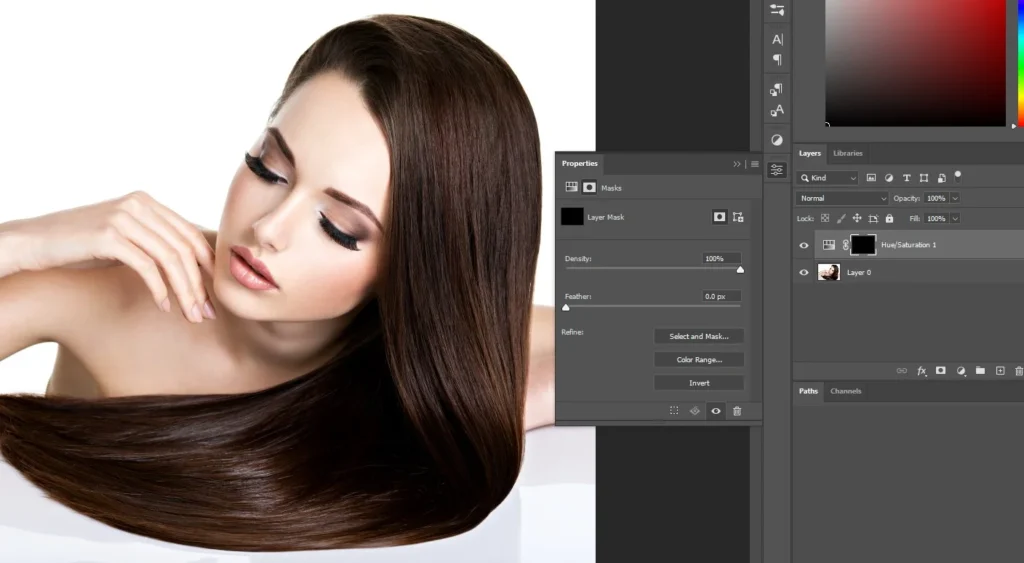Select the Masks icon in Properties
The height and width of the screenshot is (563, 1024).
coord(589,187)
